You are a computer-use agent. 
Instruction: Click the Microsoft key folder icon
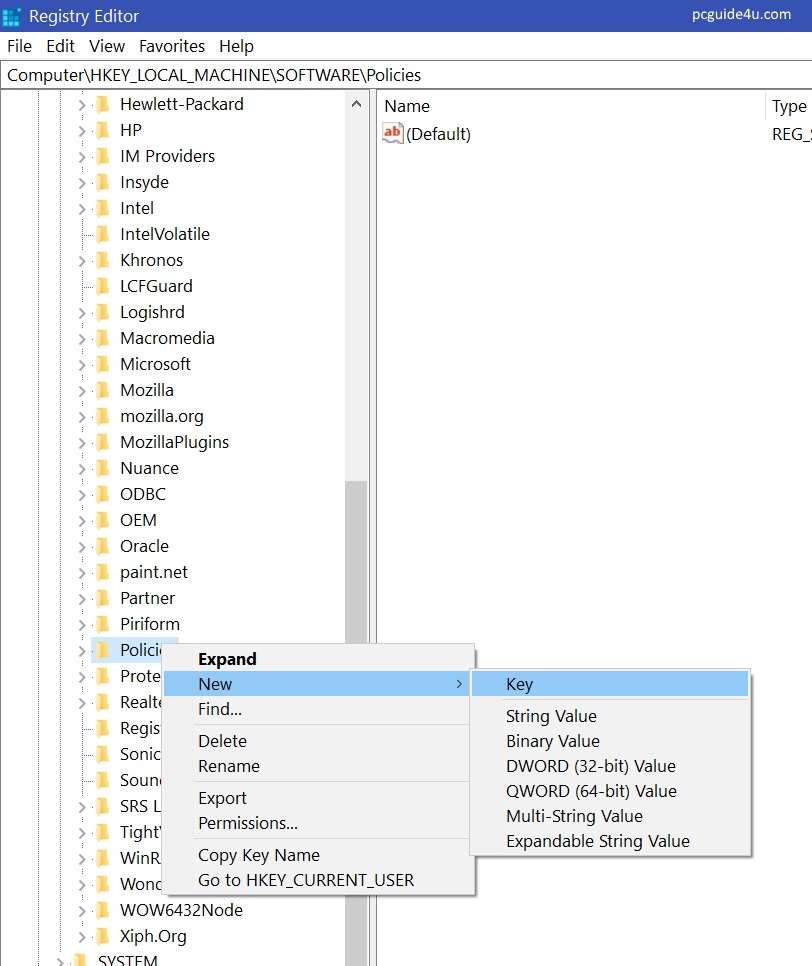pos(102,364)
